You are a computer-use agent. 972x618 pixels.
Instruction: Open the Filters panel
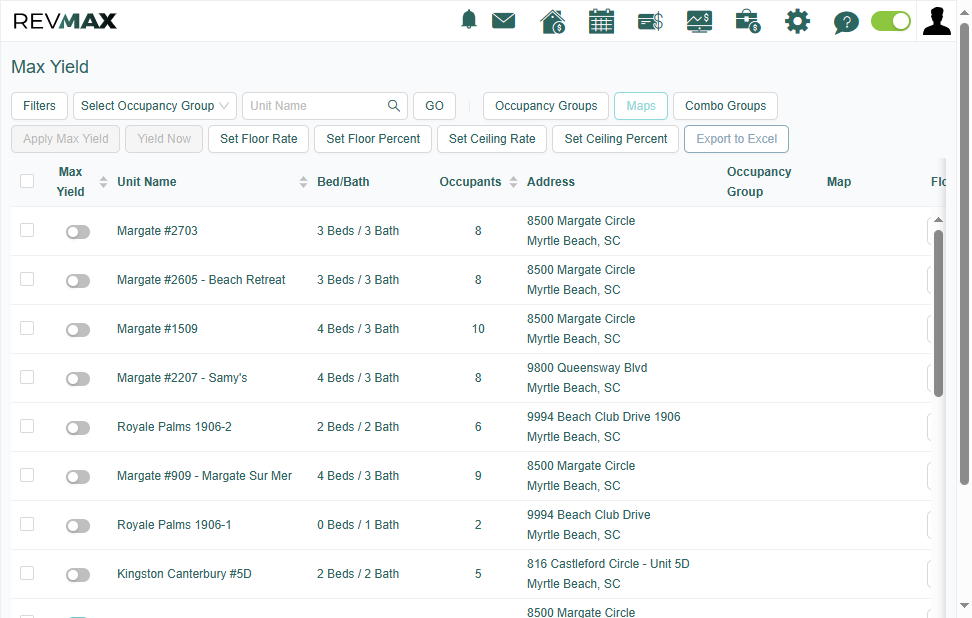point(39,106)
